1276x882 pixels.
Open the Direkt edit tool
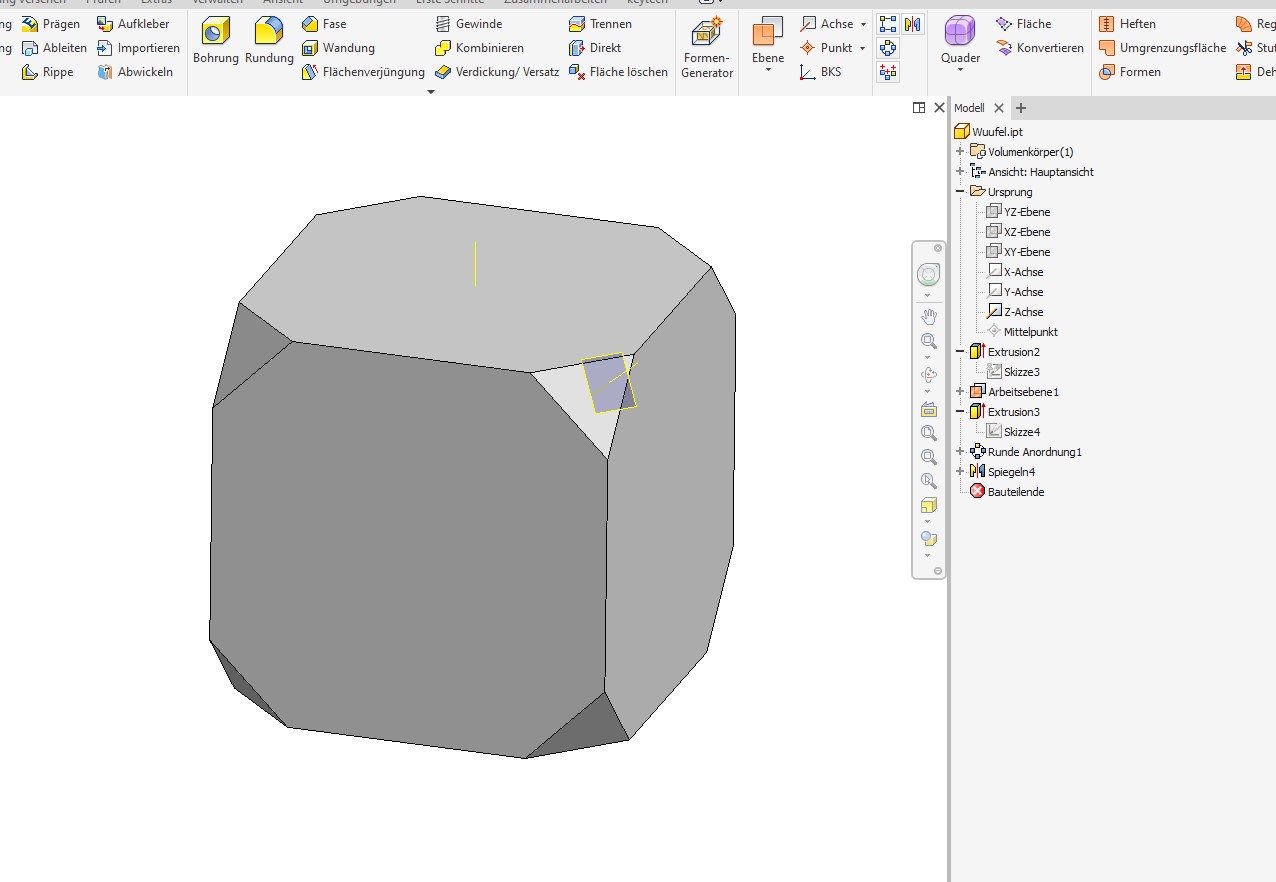point(595,48)
